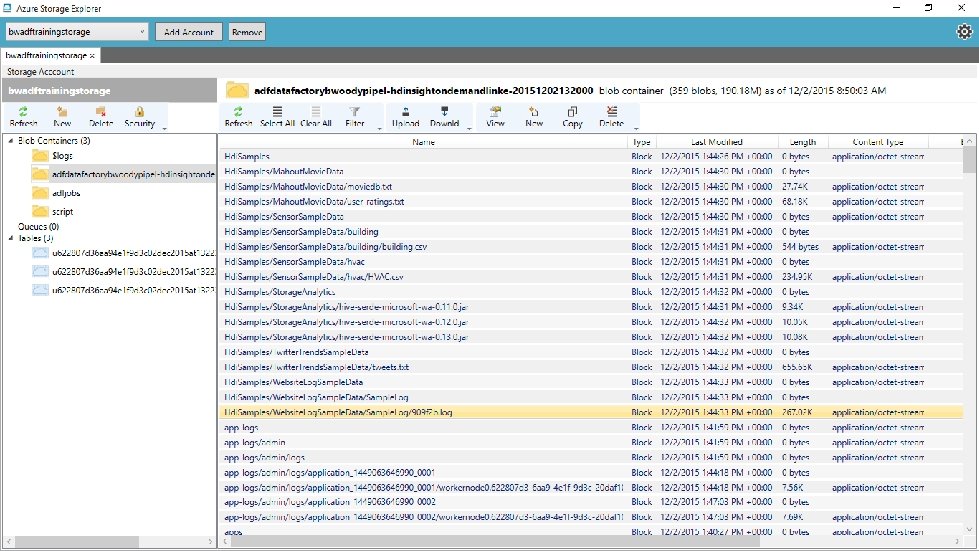This screenshot has width=979, height=551.
Task: Open dropdown arrow next to Delete blob
Action: point(636,127)
